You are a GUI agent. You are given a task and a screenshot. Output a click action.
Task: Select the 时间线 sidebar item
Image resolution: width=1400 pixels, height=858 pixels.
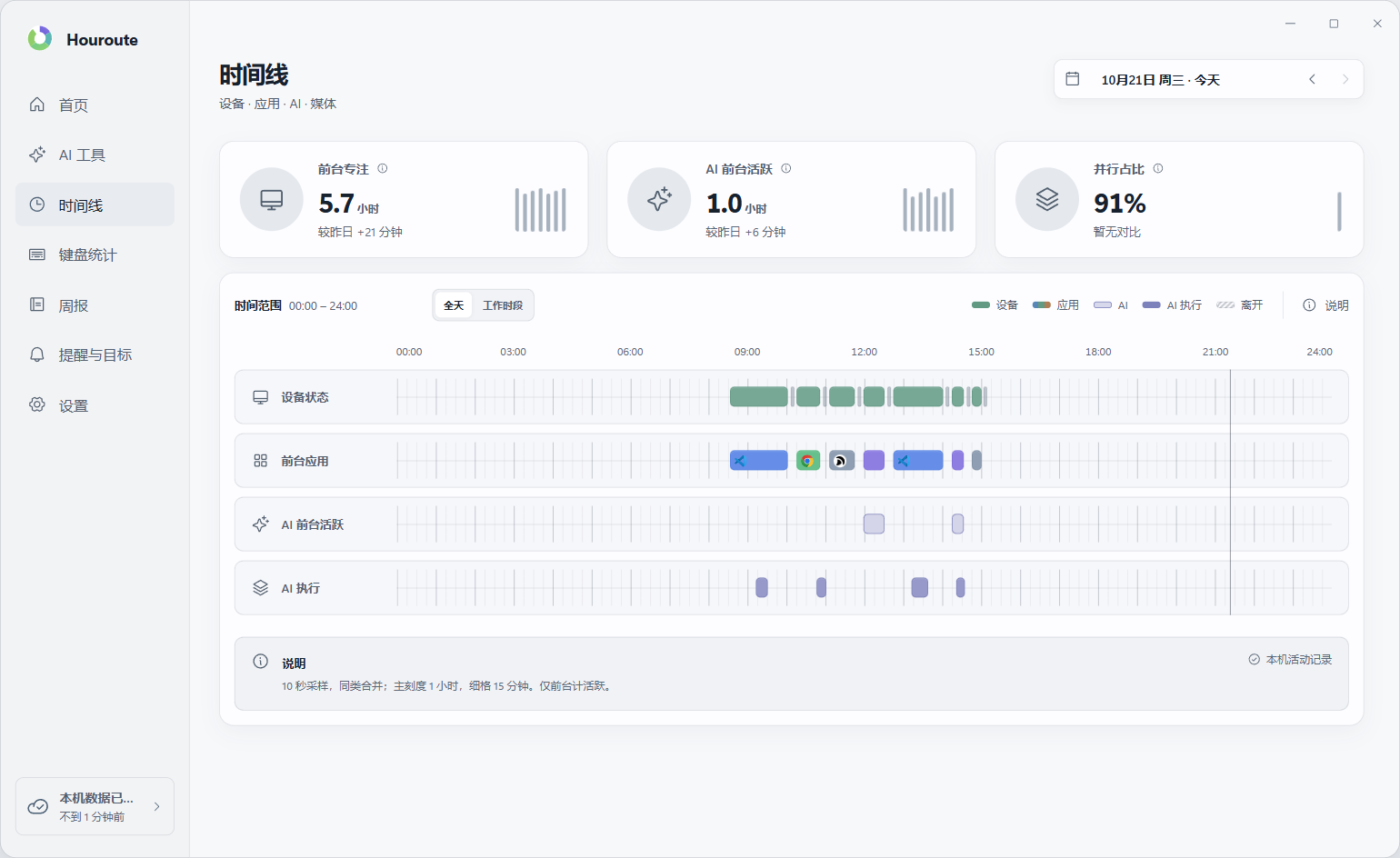point(95,205)
